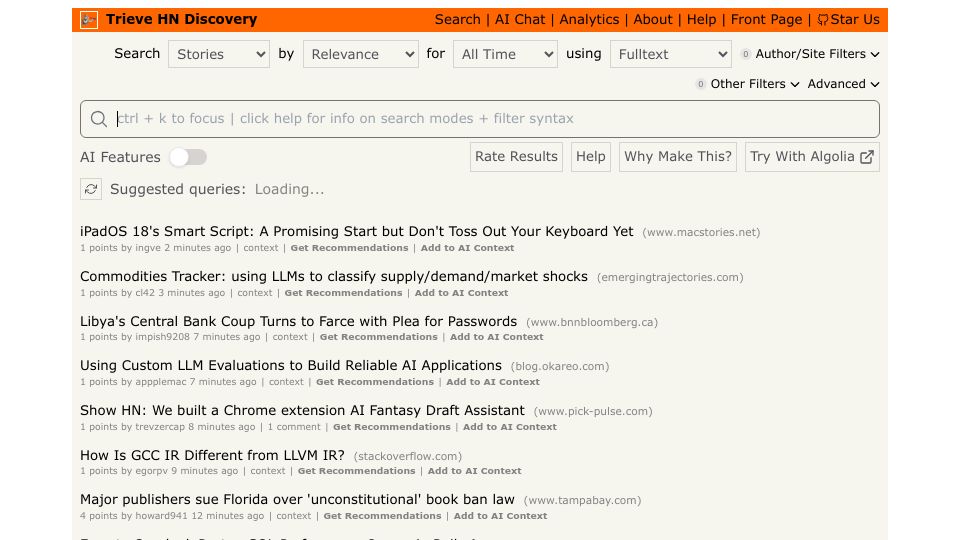Click author ingve on first story
The image size is (960, 540).
tap(148, 248)
